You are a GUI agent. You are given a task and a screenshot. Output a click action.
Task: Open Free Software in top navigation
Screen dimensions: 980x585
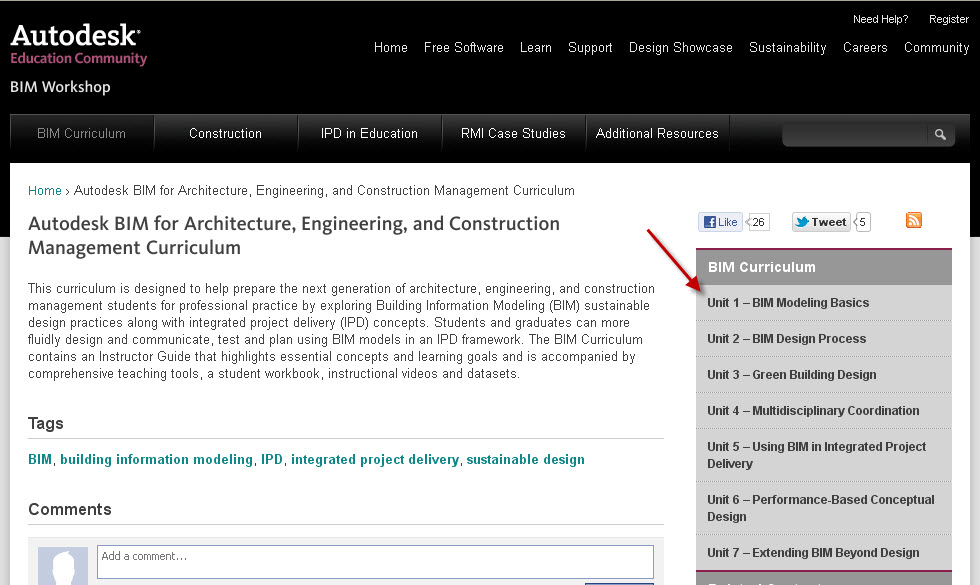point(464,48)
